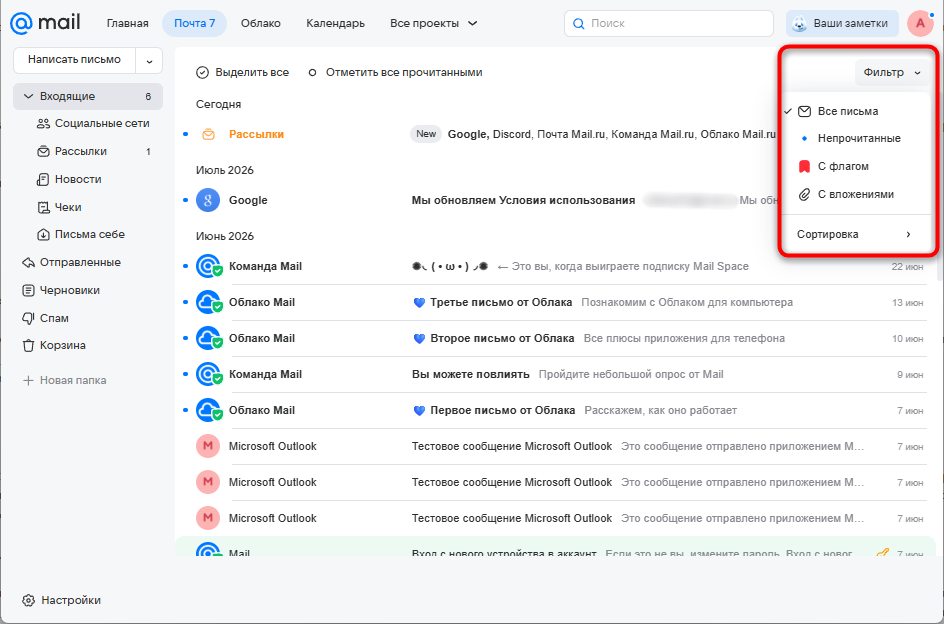Open Социальные сети folder
Viewport: 944px width, 624px height.
coord(94,123)
